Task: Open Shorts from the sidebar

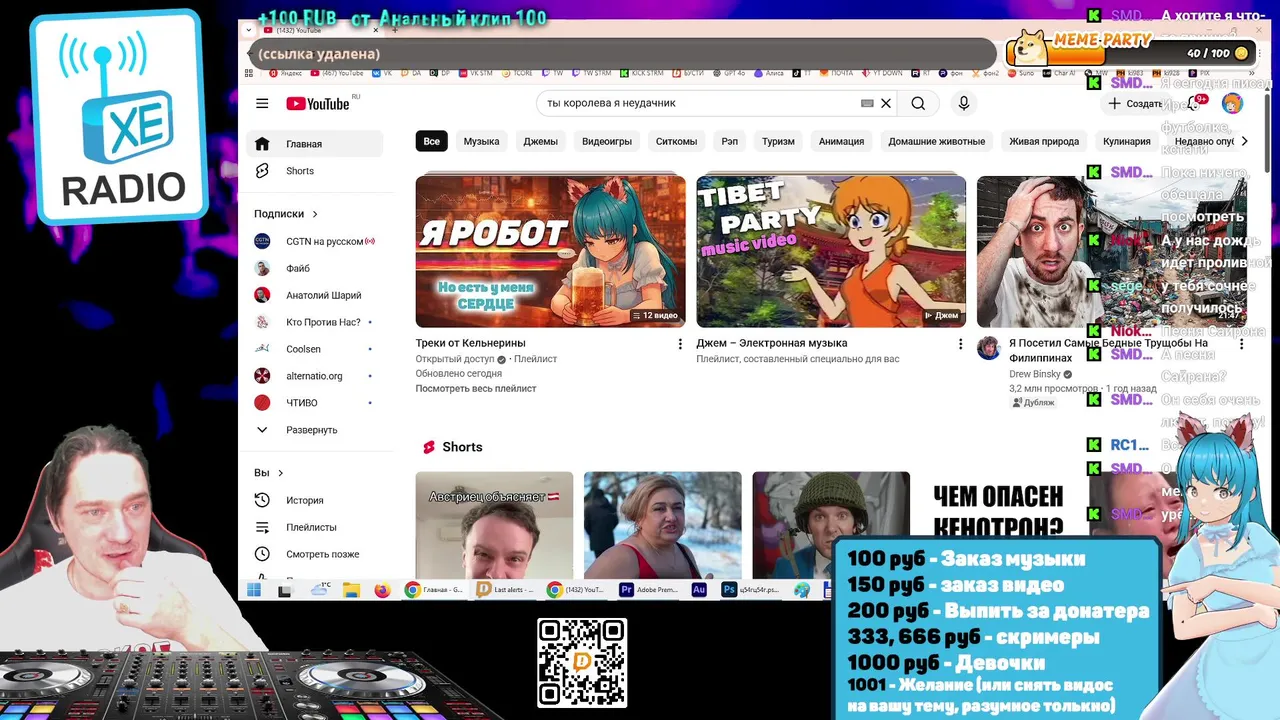Action: tap(314, 171)
